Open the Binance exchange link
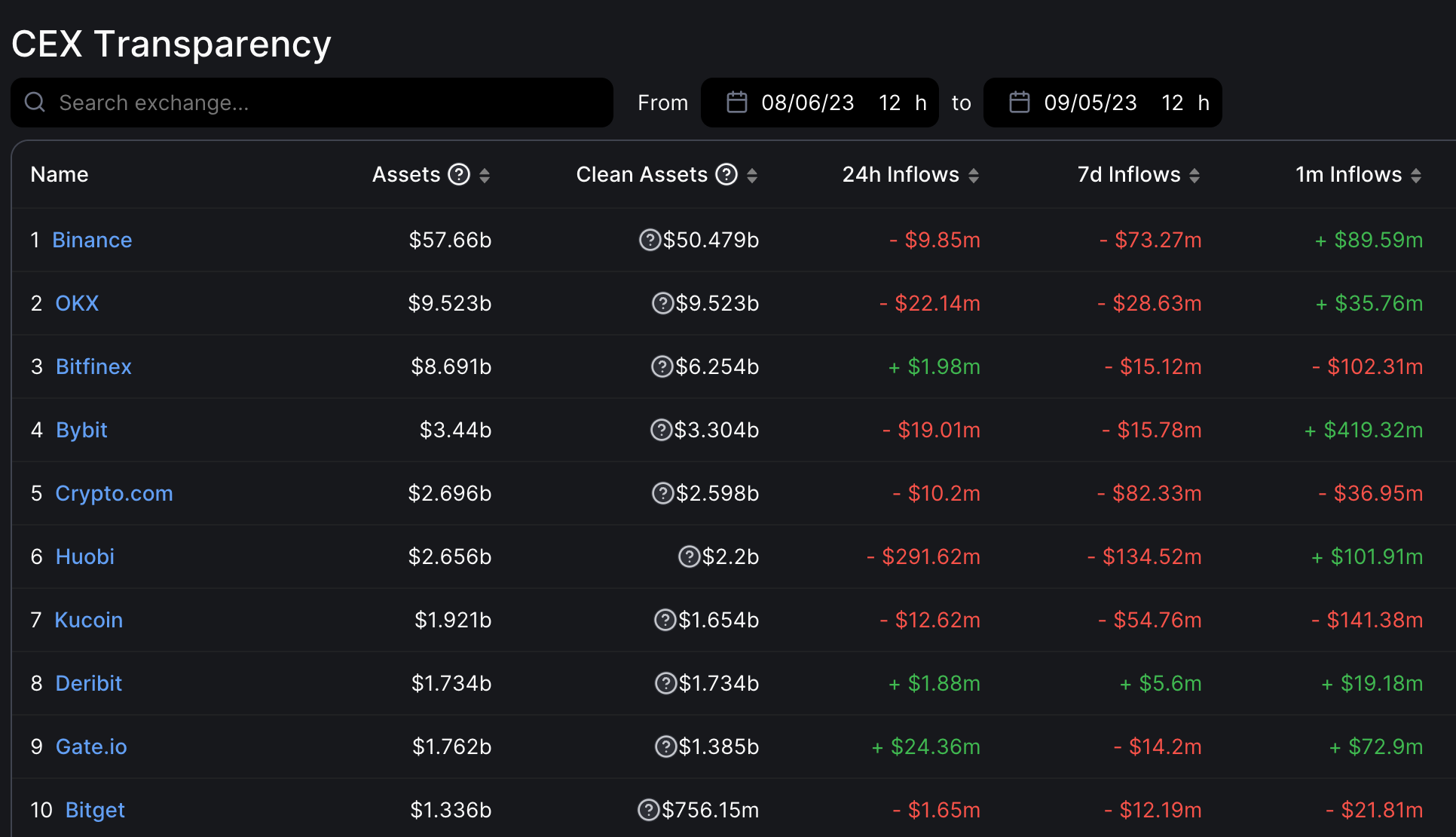 (x=92, y=240)
